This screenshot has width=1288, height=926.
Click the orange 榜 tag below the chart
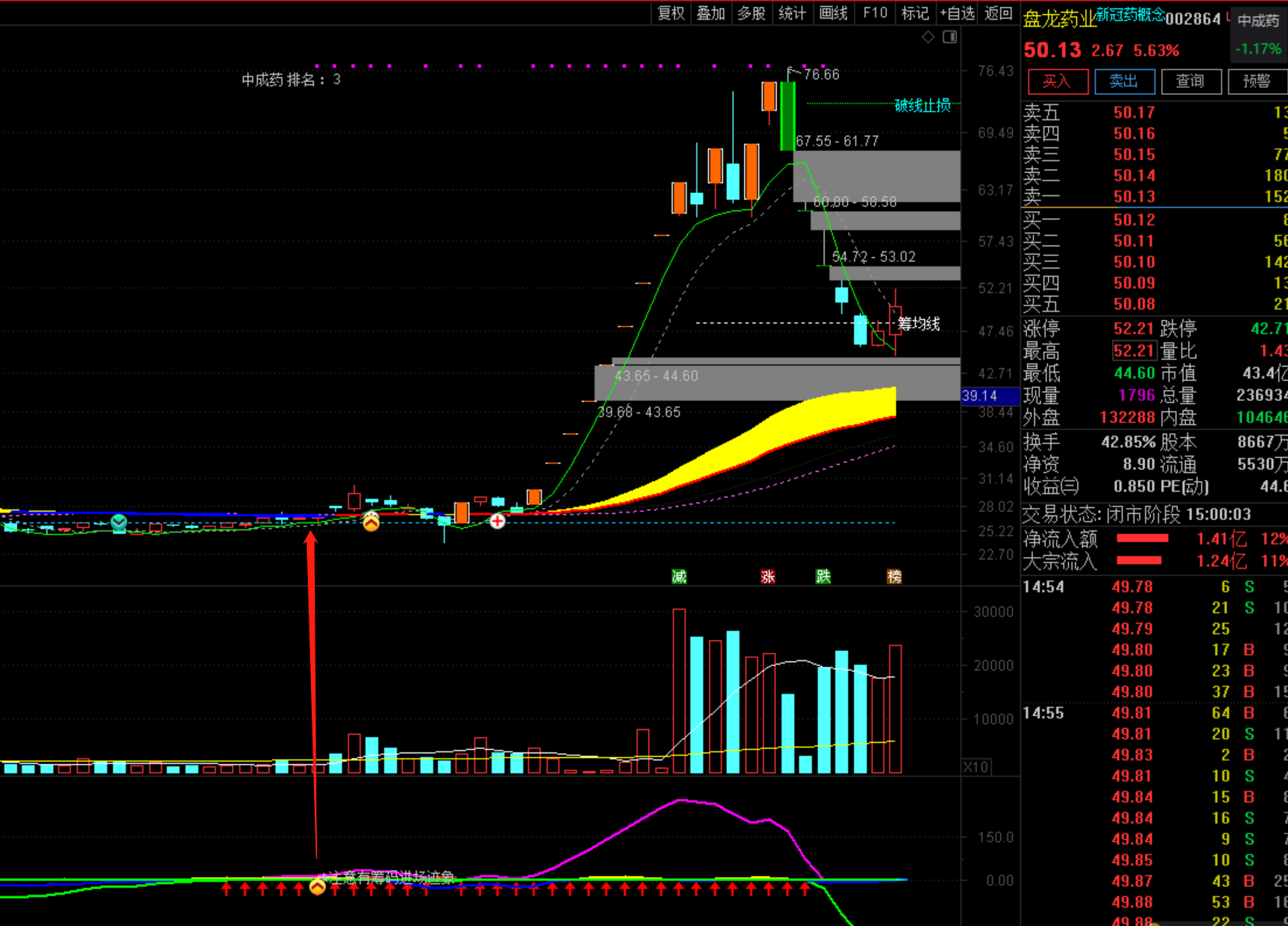894,576
